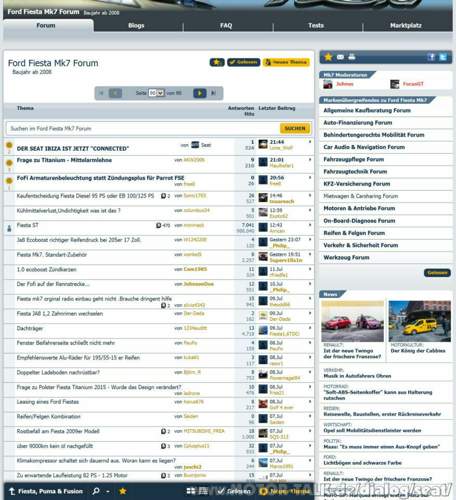This screenshot has width=456, height=500.
Task: Click the printer icon in sidebar bar
Action: click(x=352, y=57)
